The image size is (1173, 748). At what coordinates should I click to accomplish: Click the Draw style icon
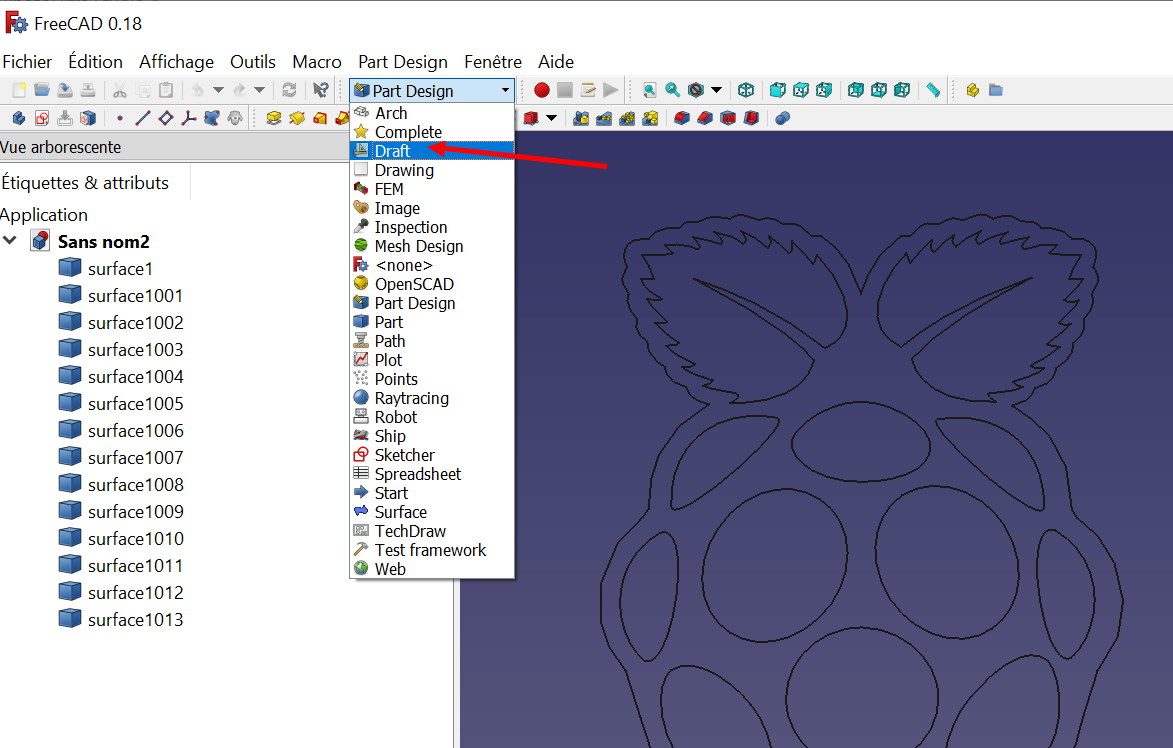click(696, 91)
